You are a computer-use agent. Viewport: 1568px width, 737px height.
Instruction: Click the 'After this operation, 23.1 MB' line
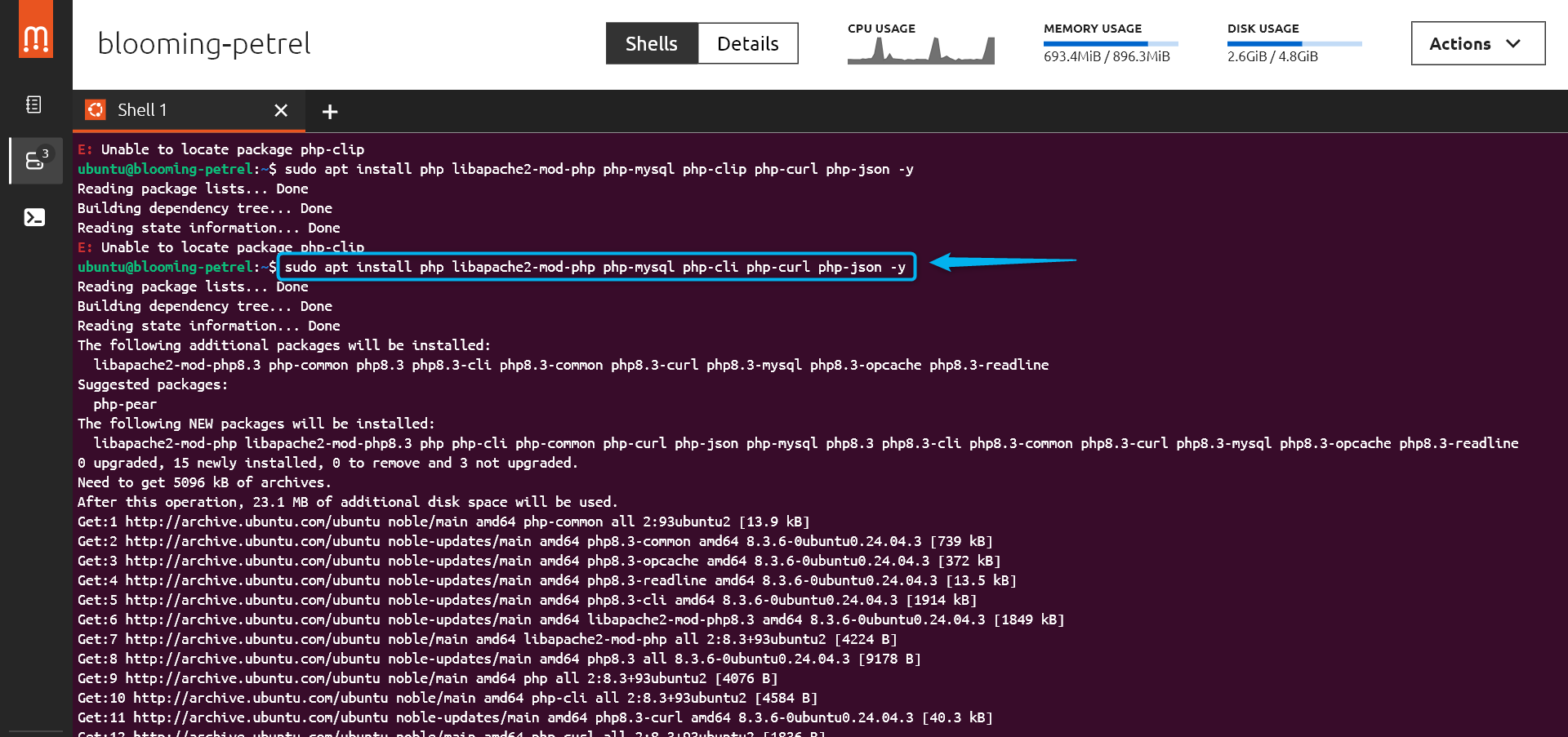click(x=348, y=502)
